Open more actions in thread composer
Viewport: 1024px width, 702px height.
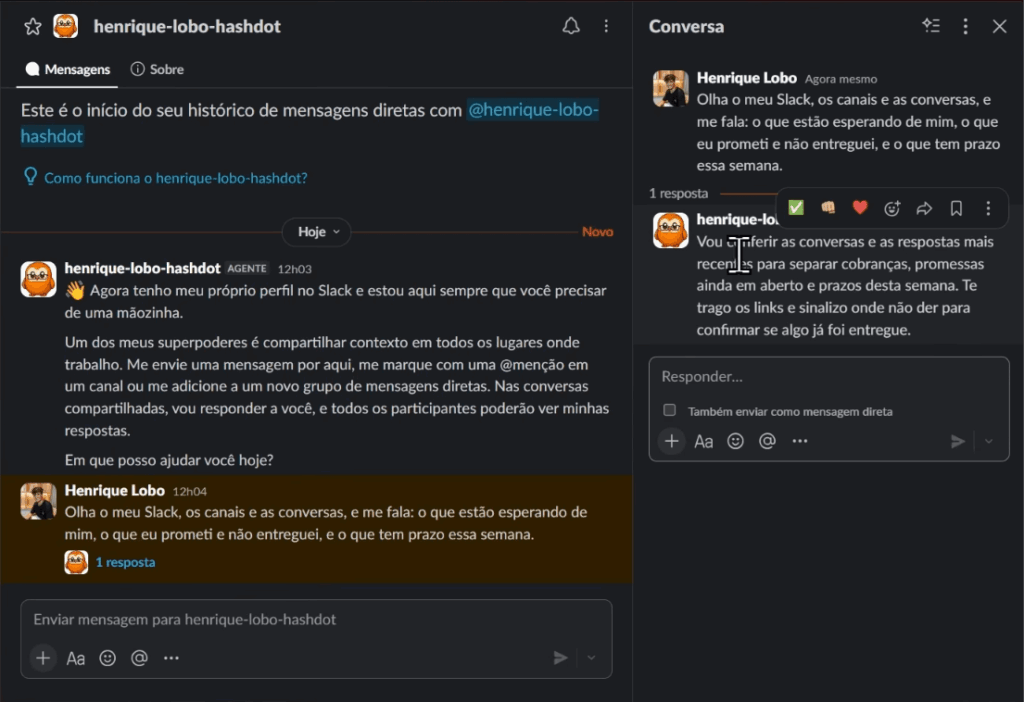799,441
